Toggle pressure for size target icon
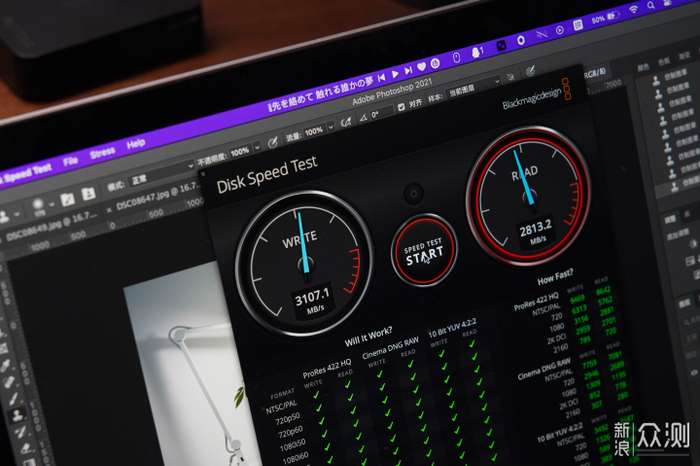Viewport: 700px width, 466px height. click(x=530, y=71)
